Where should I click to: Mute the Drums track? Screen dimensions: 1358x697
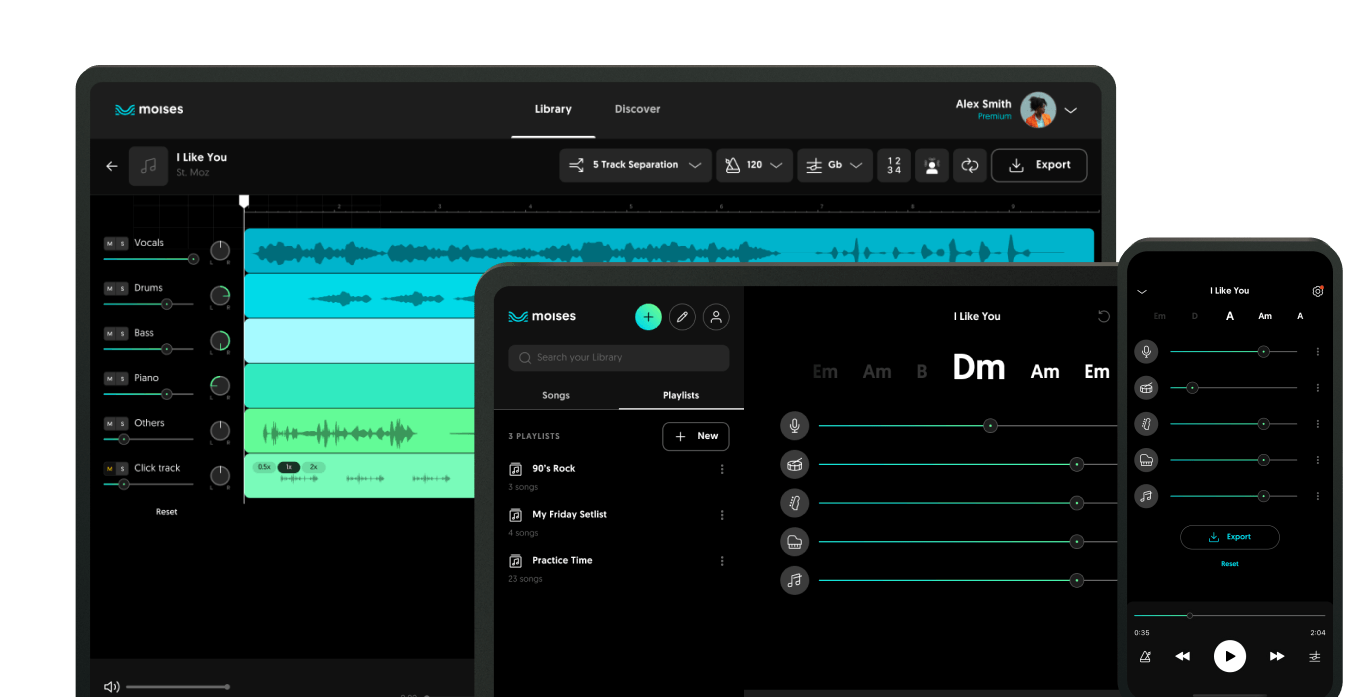point(110,289)
